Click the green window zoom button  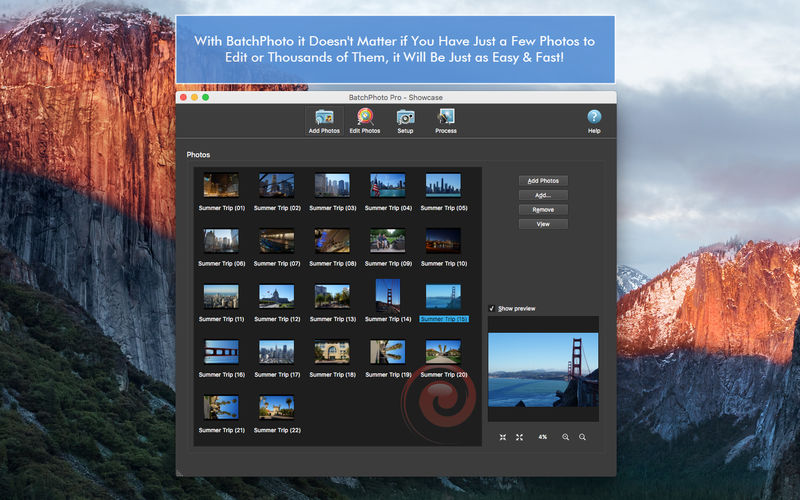(206, 97)
